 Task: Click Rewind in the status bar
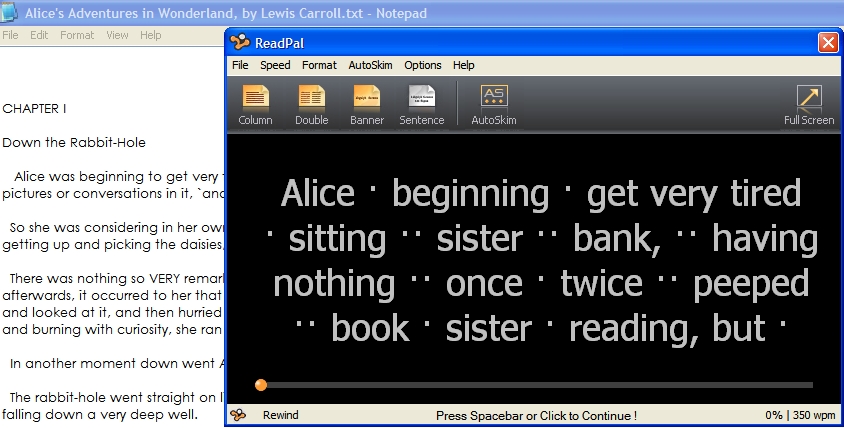[280, 415]
